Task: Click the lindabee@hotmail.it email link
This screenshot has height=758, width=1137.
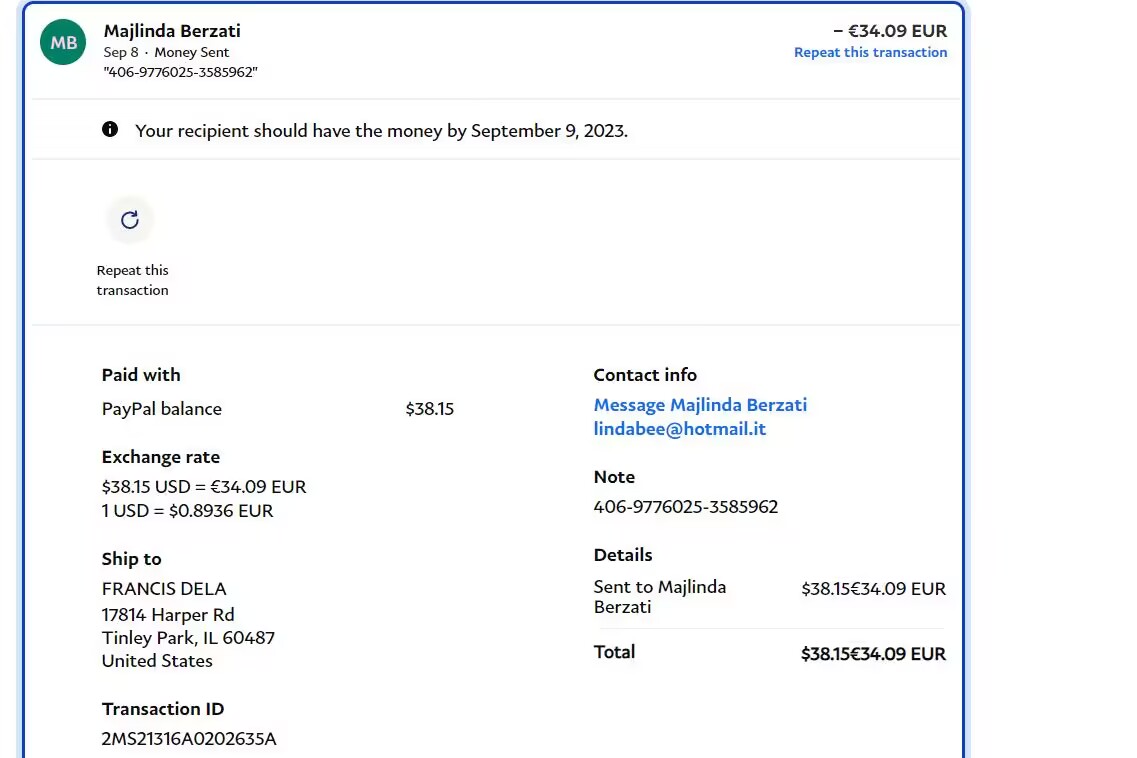Action: click(679, 429)
